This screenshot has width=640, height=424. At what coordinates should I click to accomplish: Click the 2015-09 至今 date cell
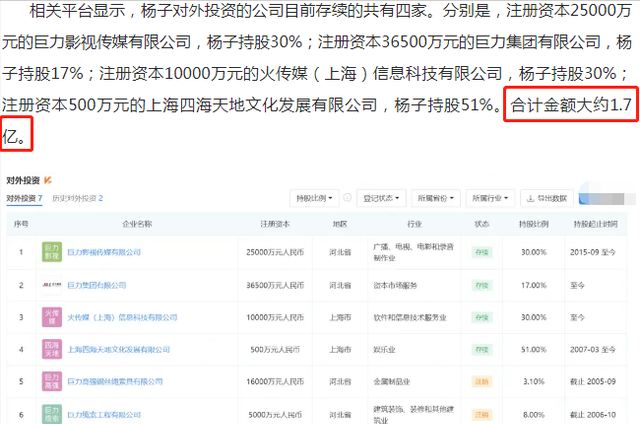593,252
